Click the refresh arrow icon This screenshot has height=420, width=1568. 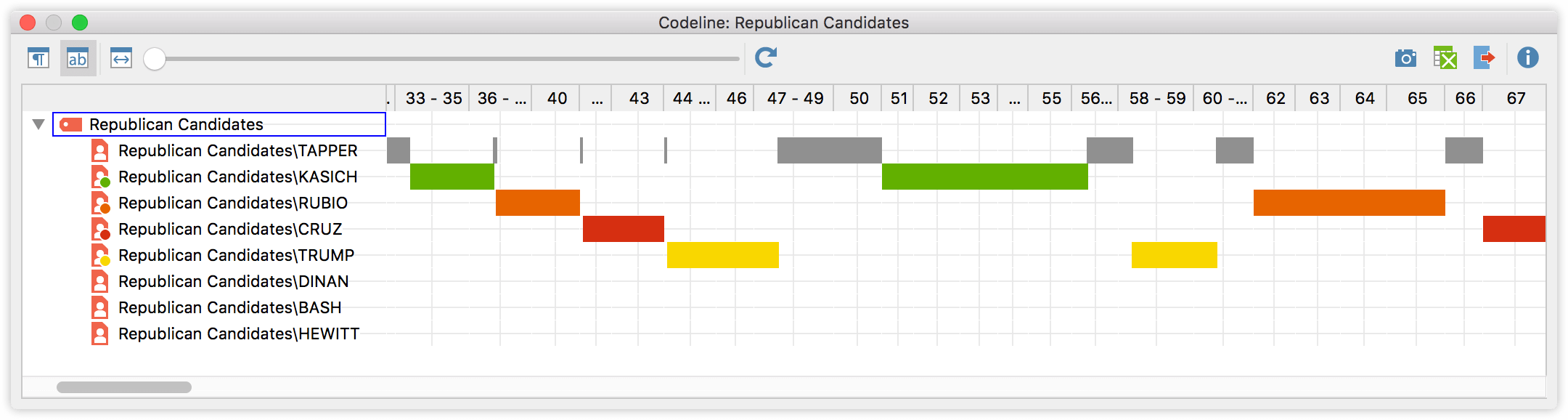[x=766, y=57]
